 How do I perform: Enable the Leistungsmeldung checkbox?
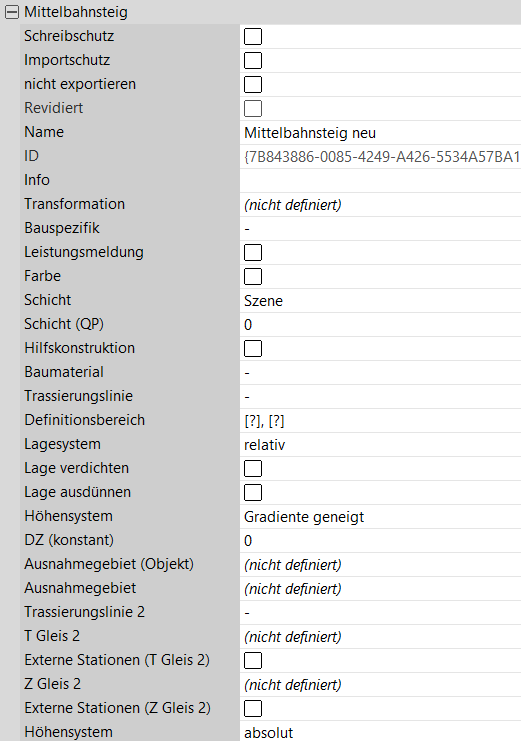pyautogui.click(x=253, y=252)
